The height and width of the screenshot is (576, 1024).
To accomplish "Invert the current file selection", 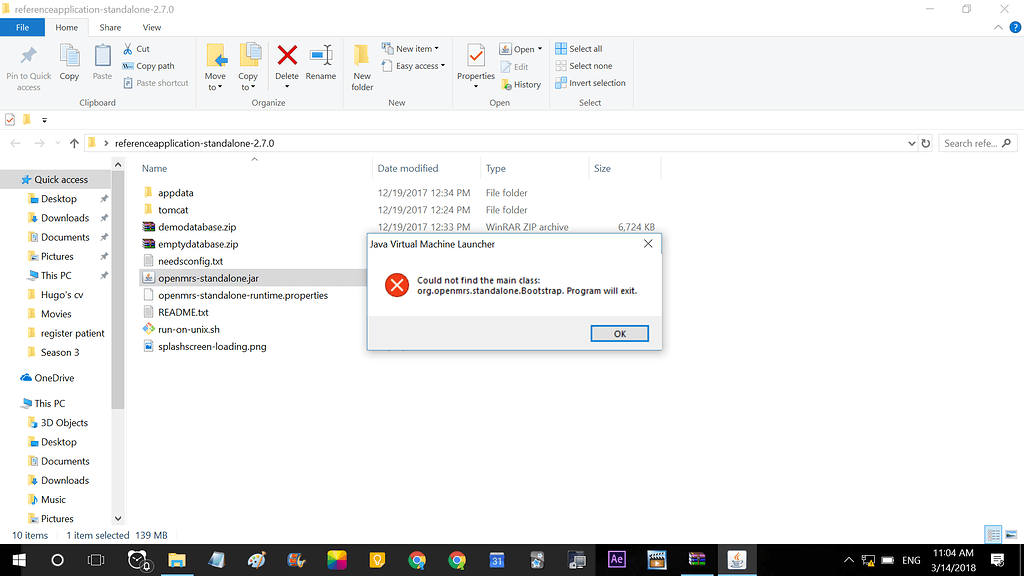I will [590, 84].
